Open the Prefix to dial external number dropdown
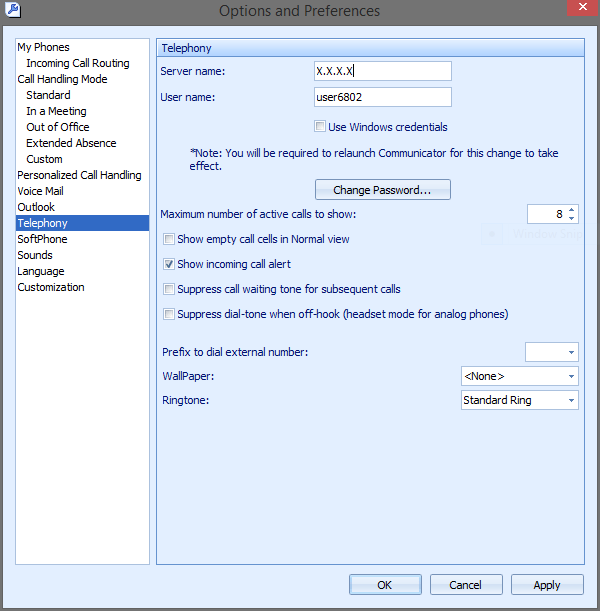Screen dimensions: 600x611 click(571, 352)
